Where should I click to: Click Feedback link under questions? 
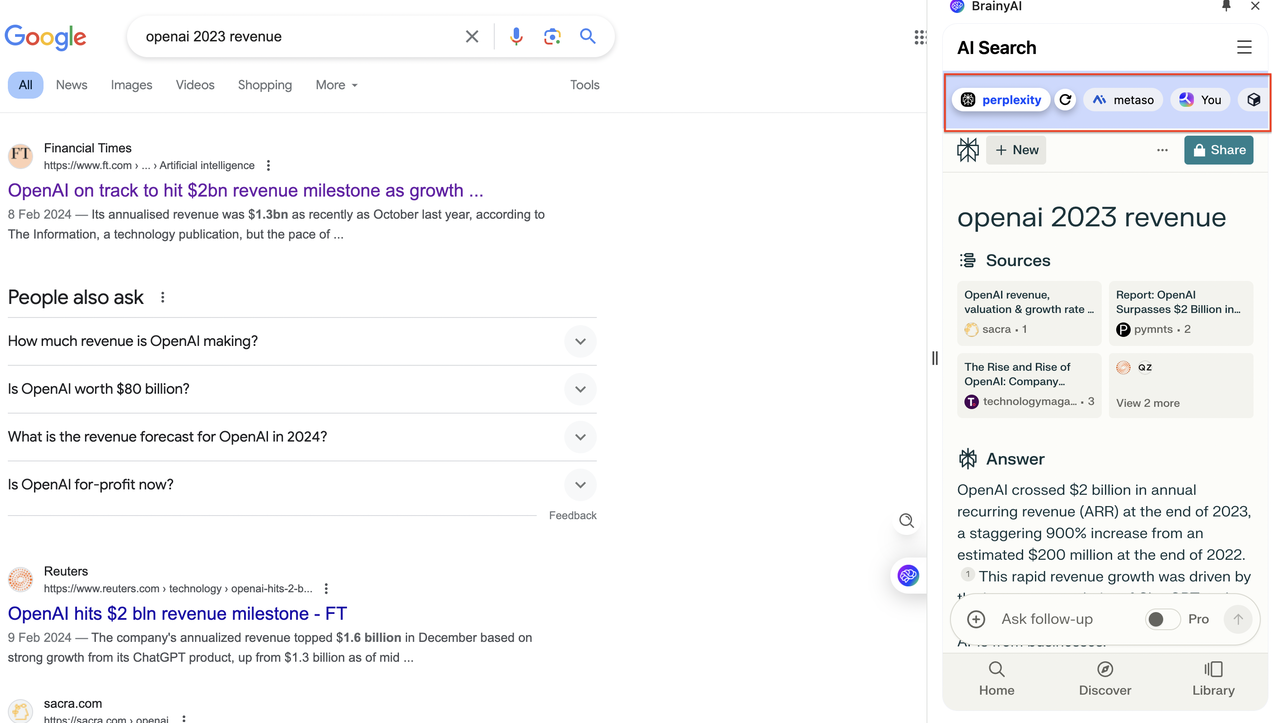[x=573, y=516]
